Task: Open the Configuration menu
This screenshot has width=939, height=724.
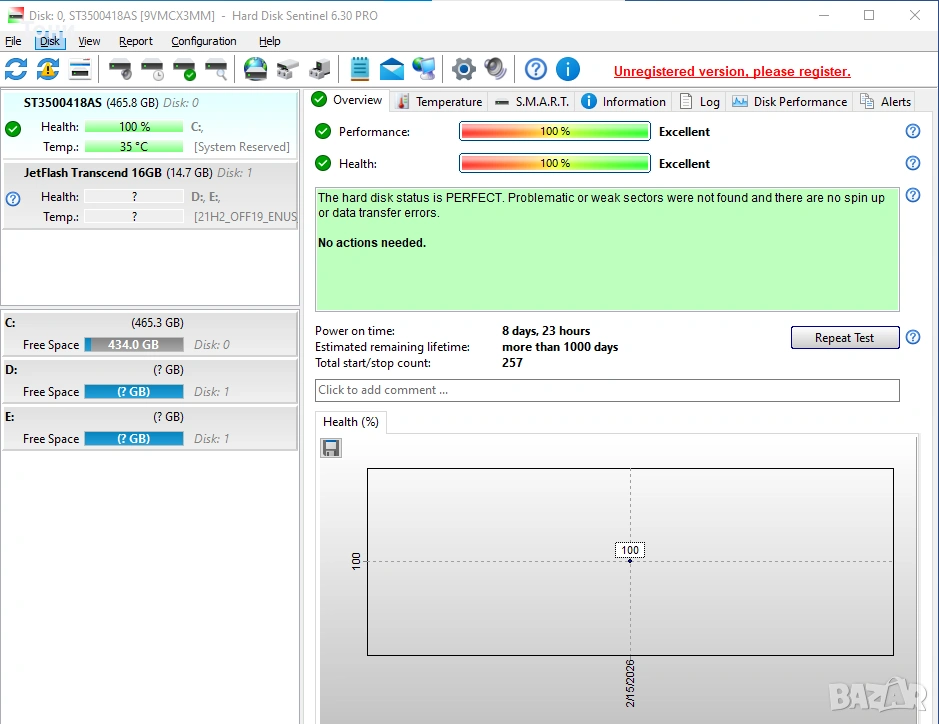Action: click(x=203, y=41)
